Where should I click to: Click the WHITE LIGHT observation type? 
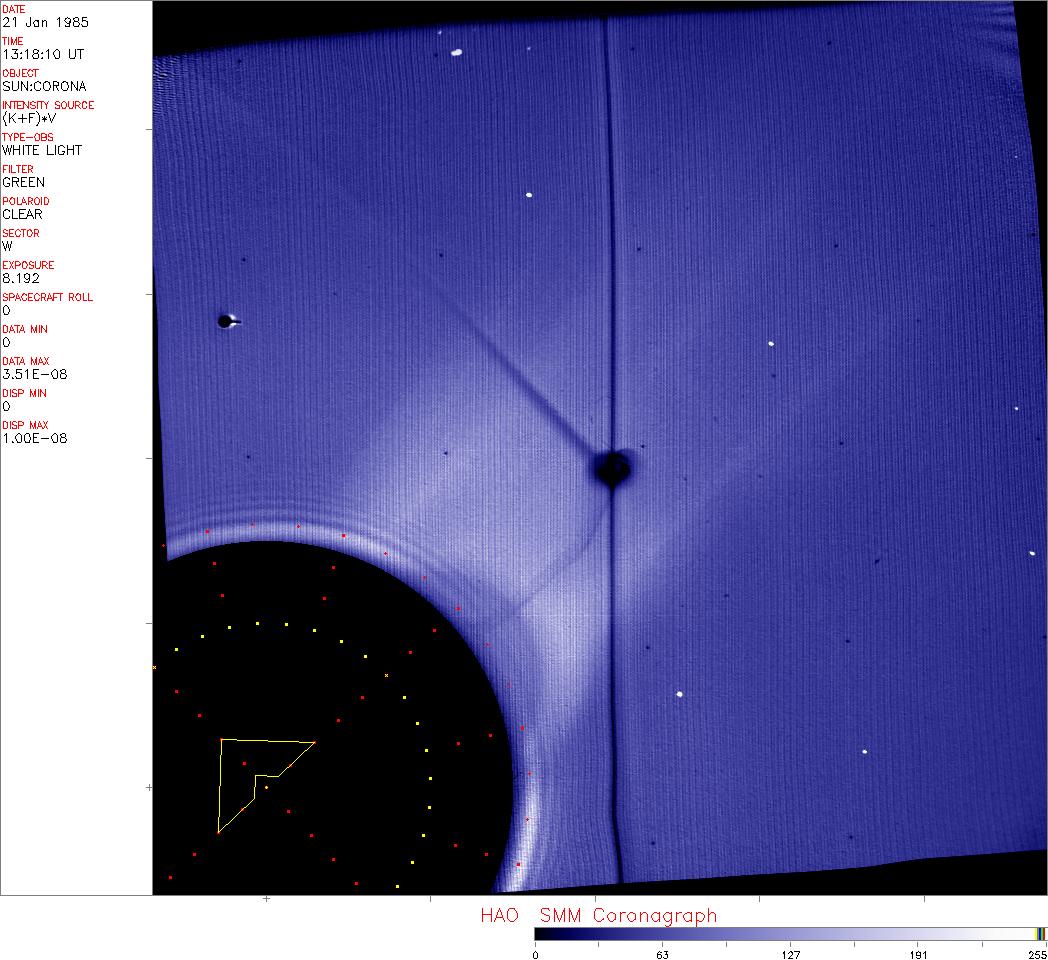pos(42,150)
